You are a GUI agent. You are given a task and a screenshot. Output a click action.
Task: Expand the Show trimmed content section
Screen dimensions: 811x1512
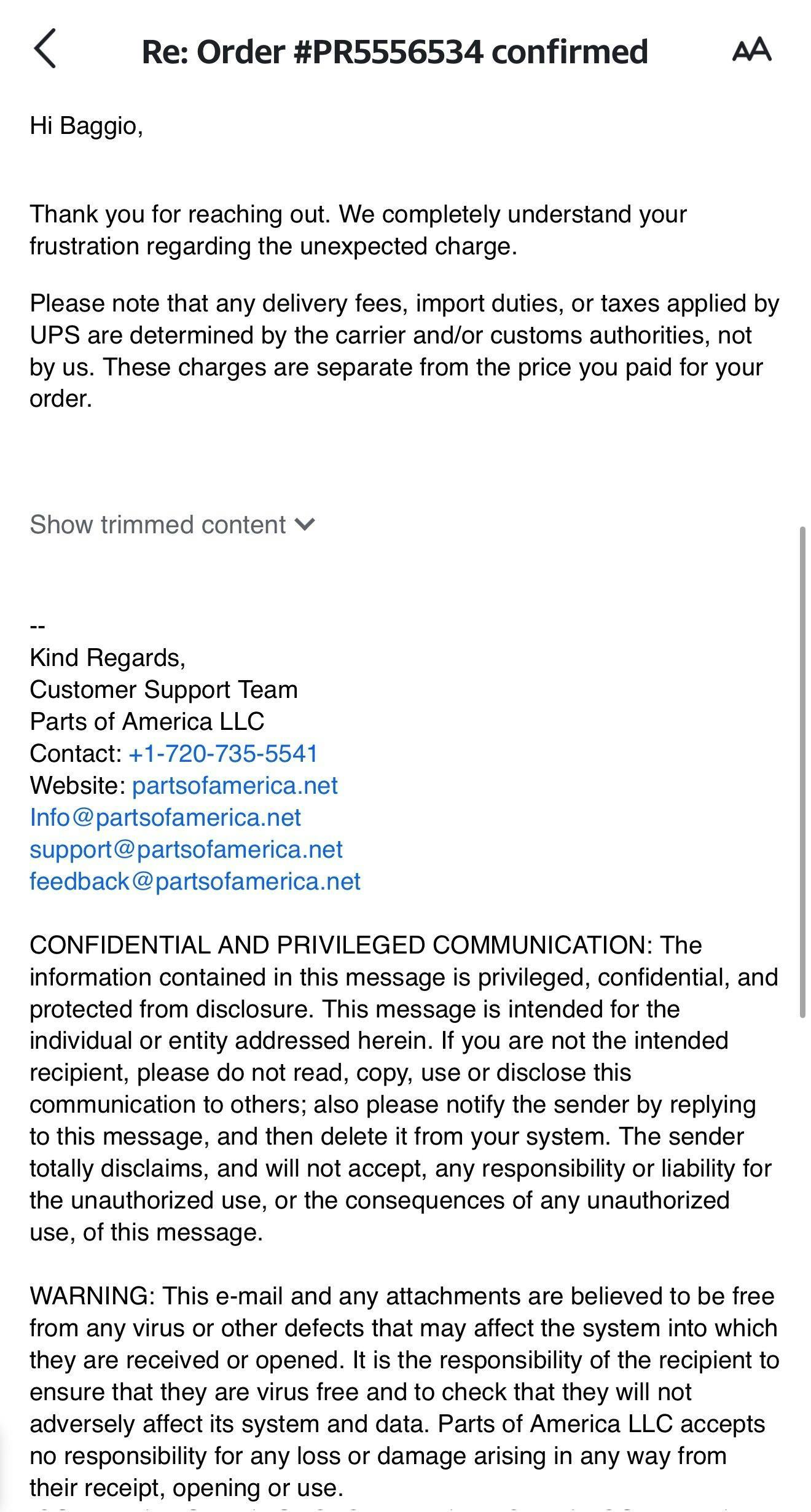point(158,525)
